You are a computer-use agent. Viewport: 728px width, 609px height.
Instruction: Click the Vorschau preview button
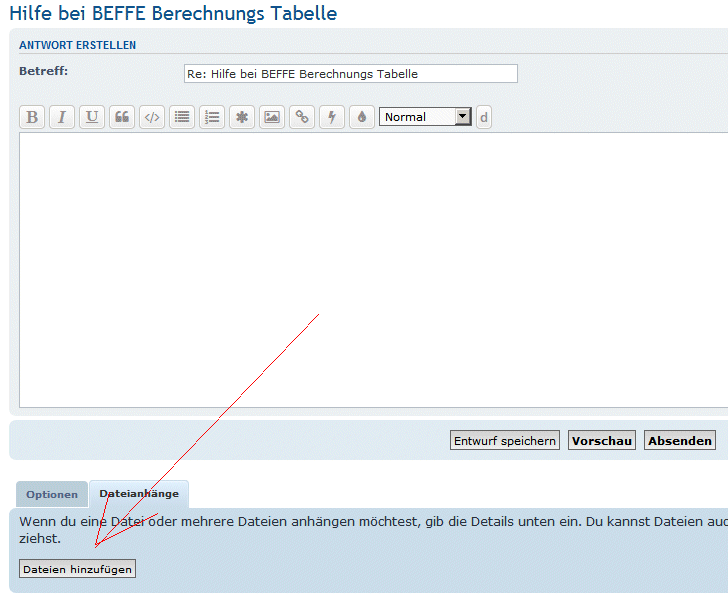tap(602, 441)
